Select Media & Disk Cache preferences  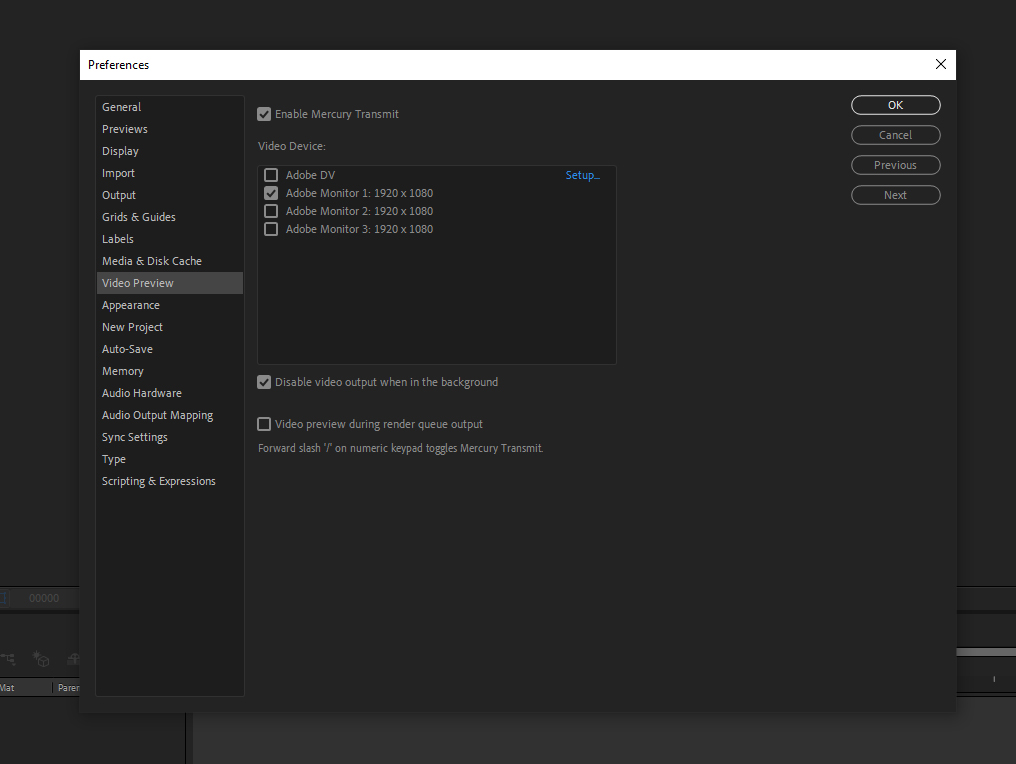coord(151,260)
